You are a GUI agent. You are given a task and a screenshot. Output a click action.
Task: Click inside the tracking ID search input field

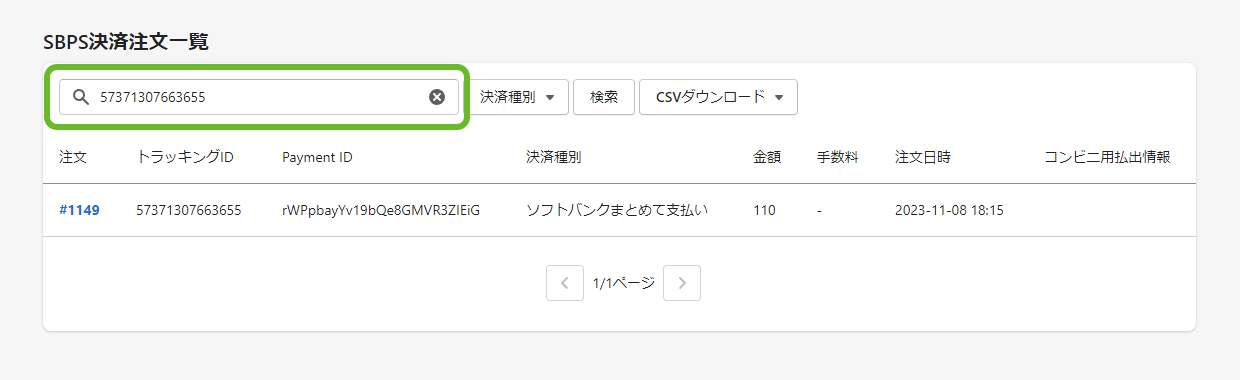pyautogui.click(x=260, y=97)
